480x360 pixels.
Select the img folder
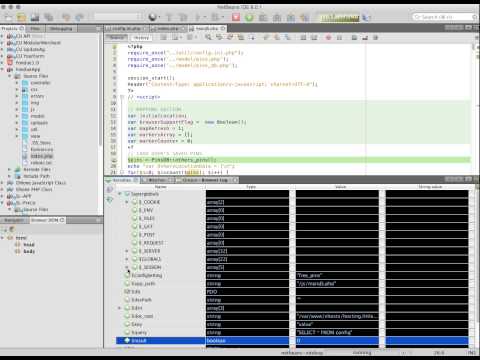[x=35, y=103]
